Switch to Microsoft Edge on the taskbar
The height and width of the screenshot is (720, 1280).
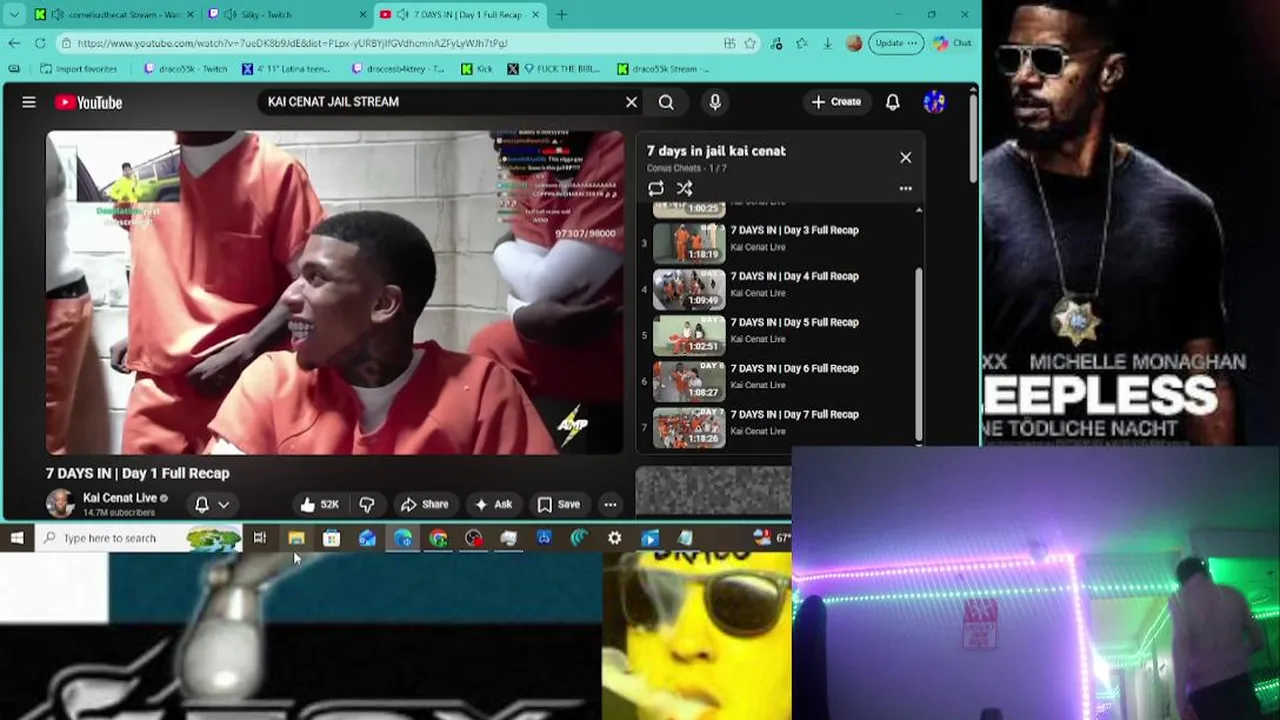click(403, 538)
